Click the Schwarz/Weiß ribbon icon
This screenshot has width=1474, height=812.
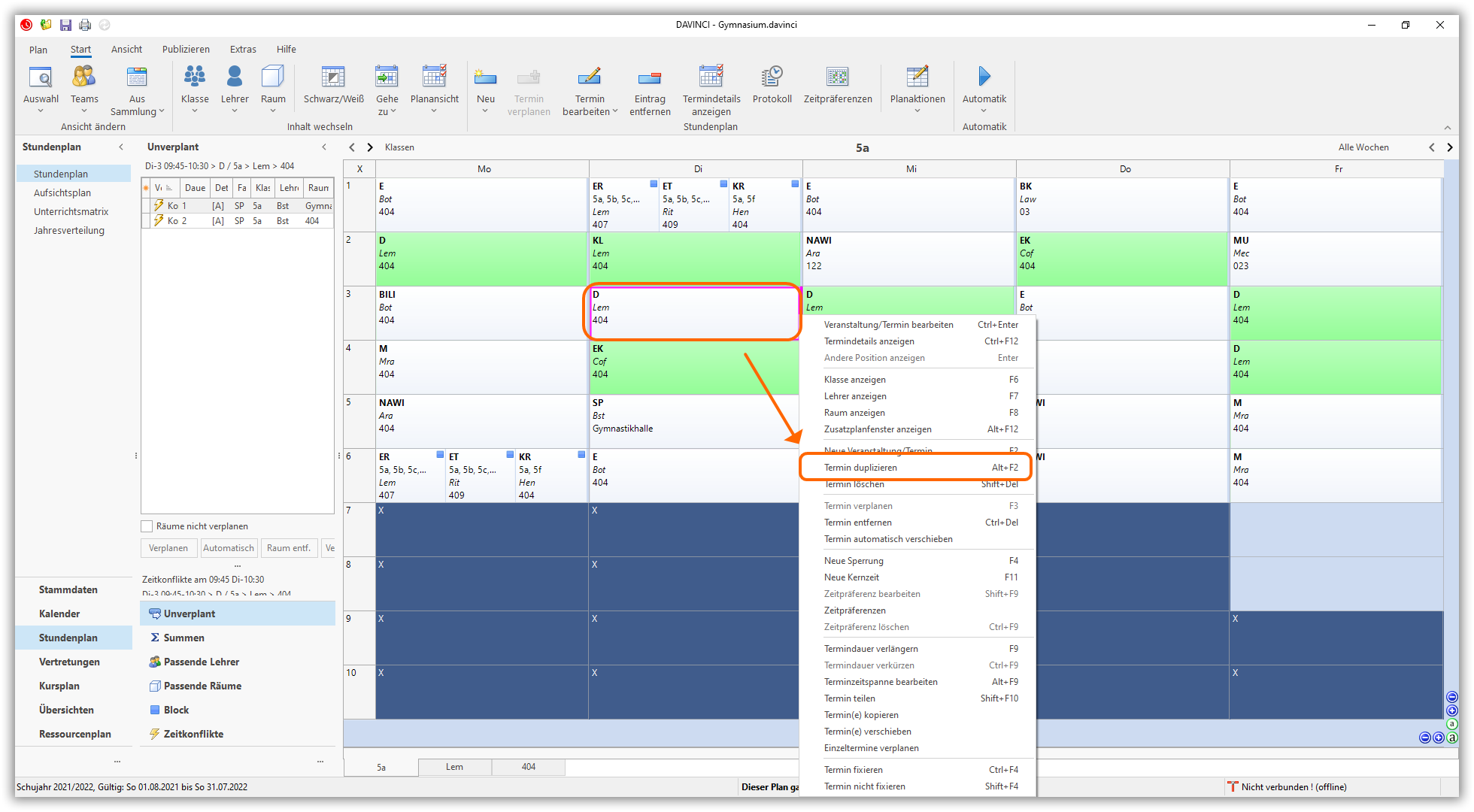tap(333, 77)
